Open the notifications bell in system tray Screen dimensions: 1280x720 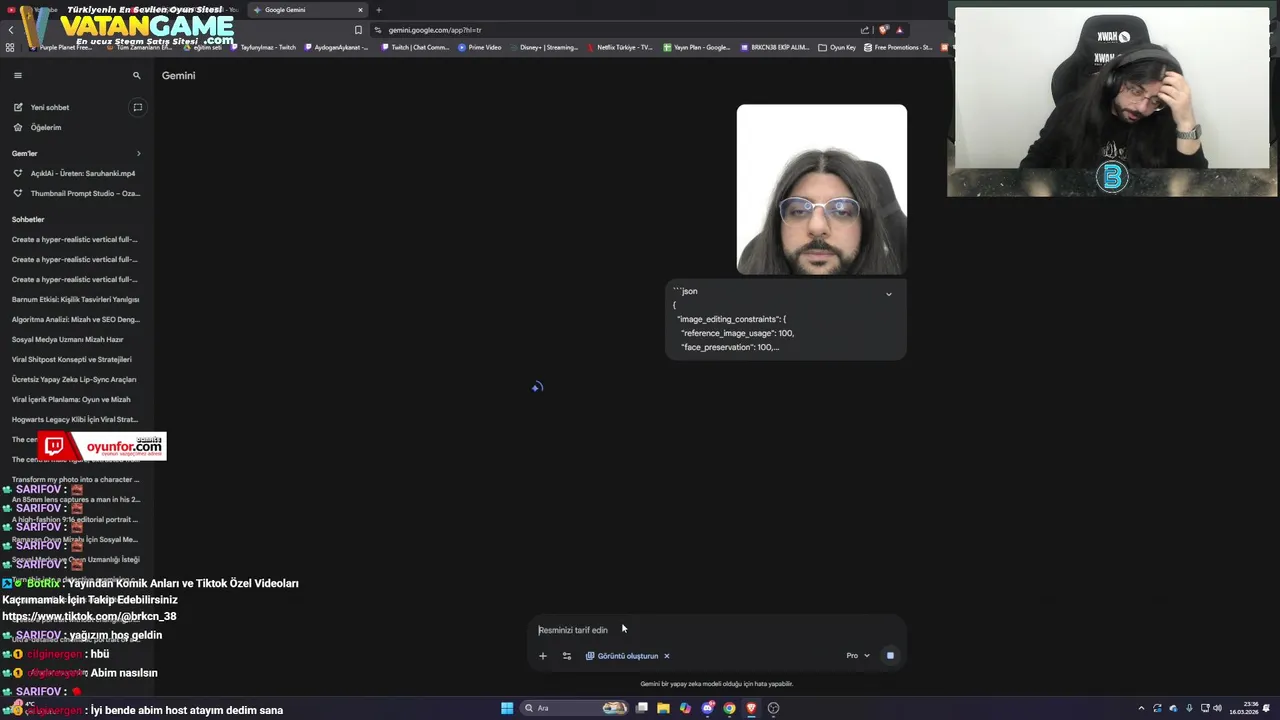click(1266, 708)
